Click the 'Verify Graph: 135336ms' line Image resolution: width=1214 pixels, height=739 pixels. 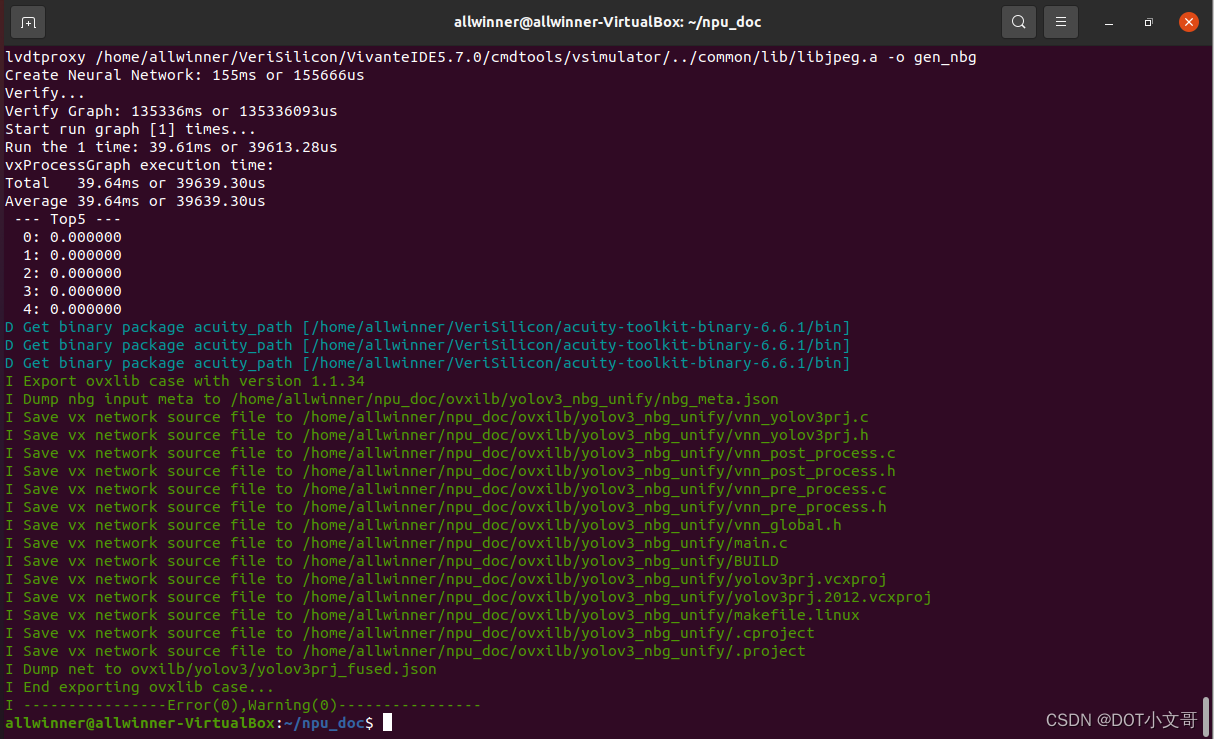171,111
